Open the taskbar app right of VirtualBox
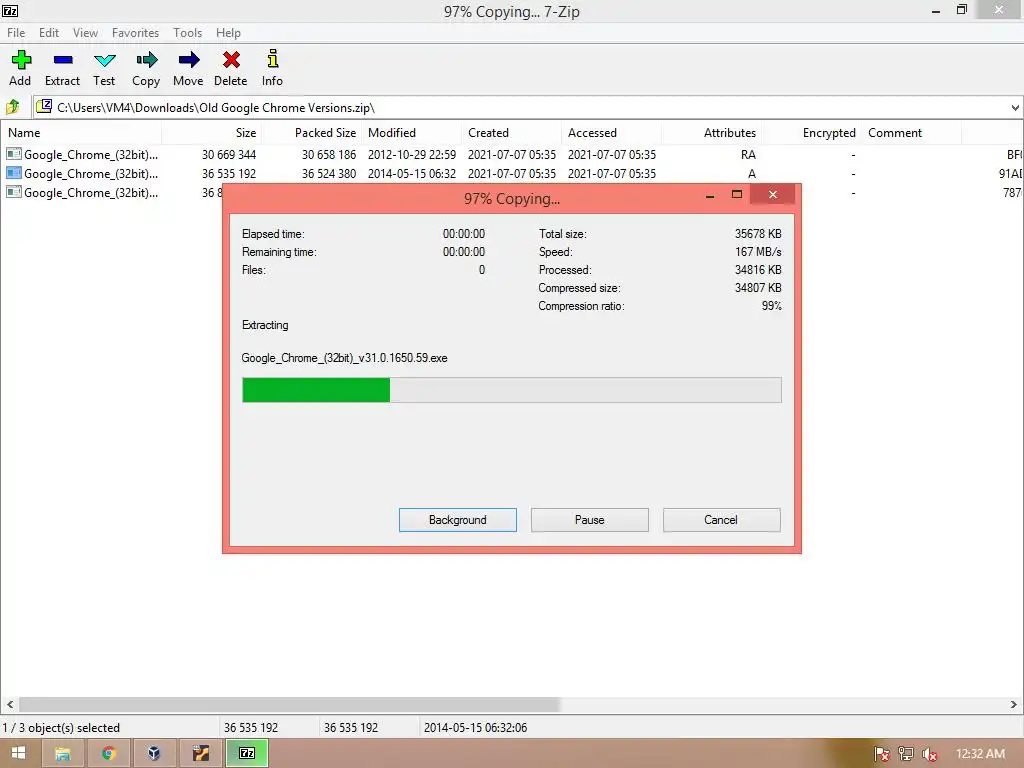This screenshot has height=768, width=1024. (200, 754)
